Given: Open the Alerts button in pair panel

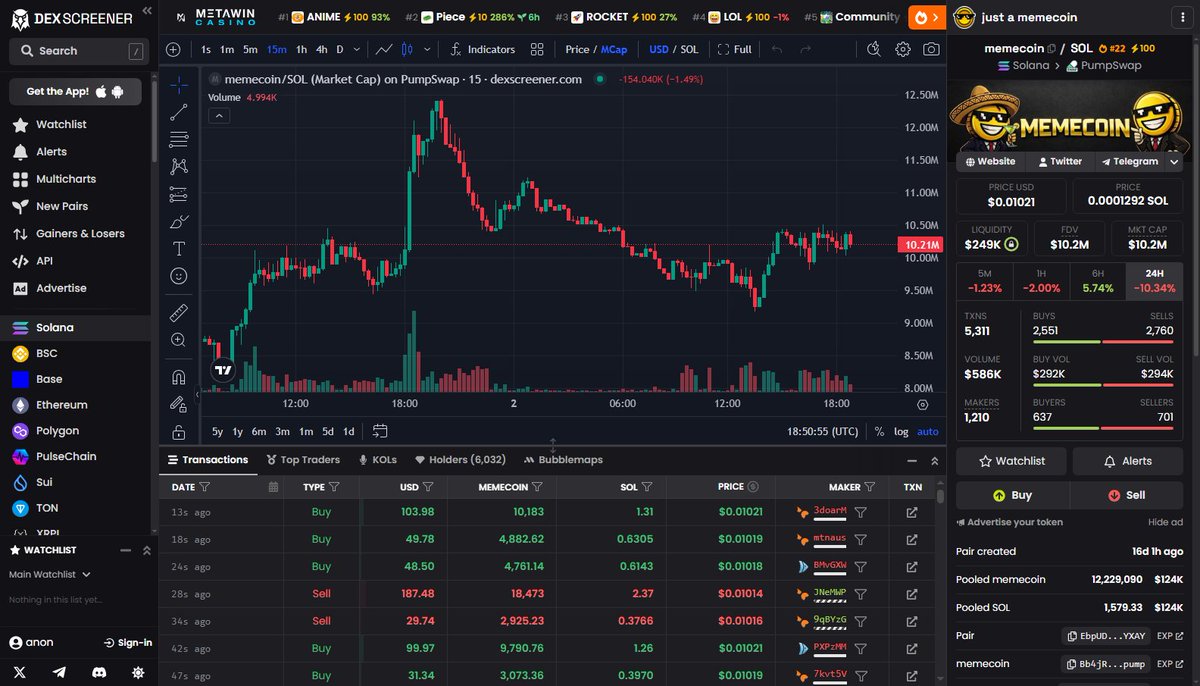Looking at the screenshot, I should (1127, 461).
